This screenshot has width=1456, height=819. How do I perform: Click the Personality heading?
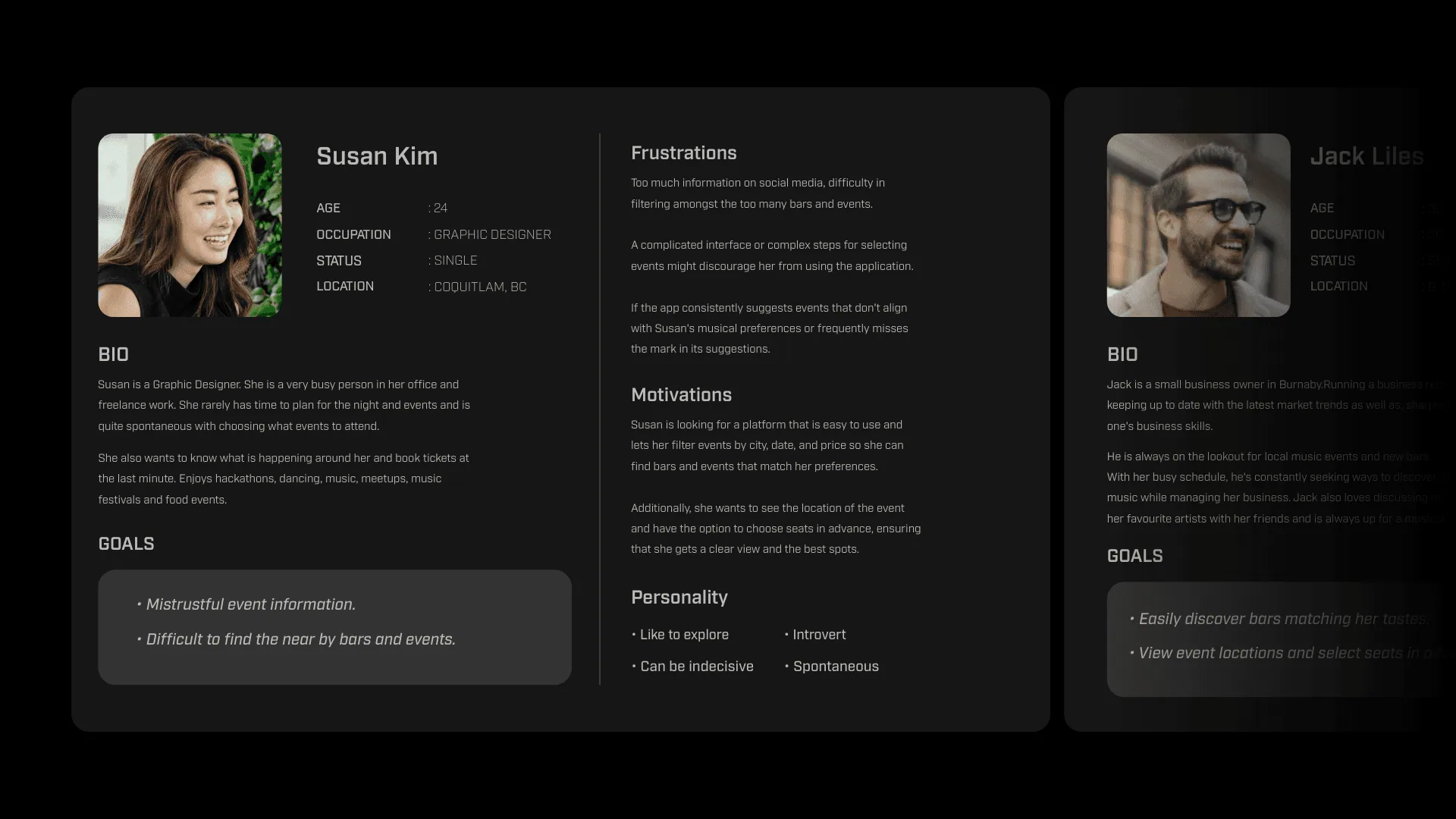coord(679,598)
